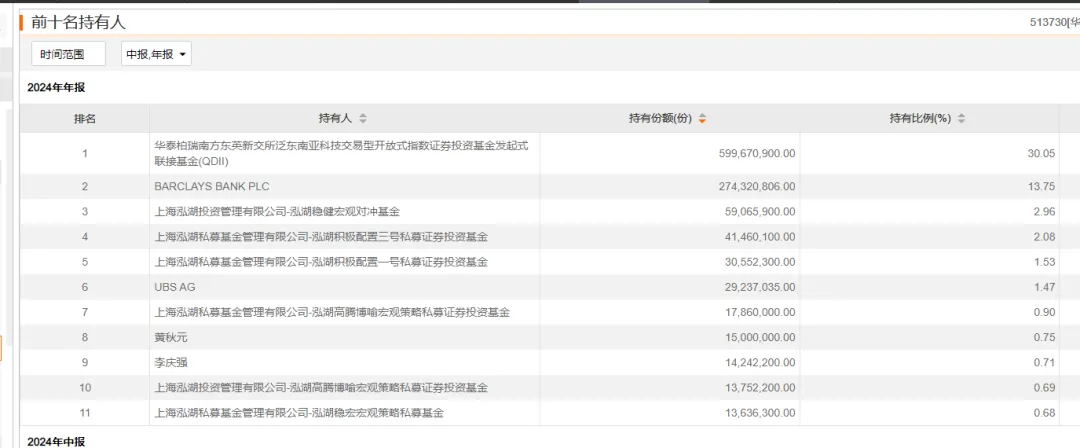Click rank 10 holder 上海泓湖投资管理有限公司 泓湖高腾博喻宏观策略
Viewport: 1080px width, 448px height.
(321, 387)
